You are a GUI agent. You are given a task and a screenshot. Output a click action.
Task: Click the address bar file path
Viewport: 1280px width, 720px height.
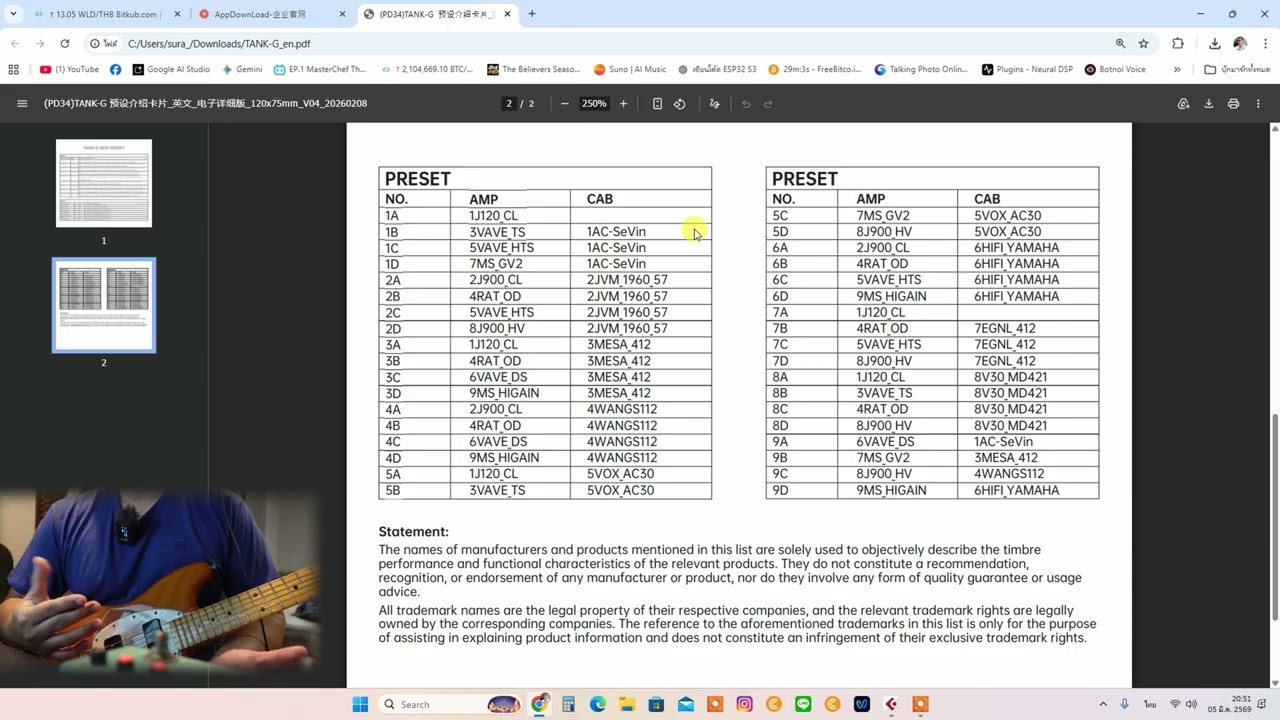(x=219, y=44)
